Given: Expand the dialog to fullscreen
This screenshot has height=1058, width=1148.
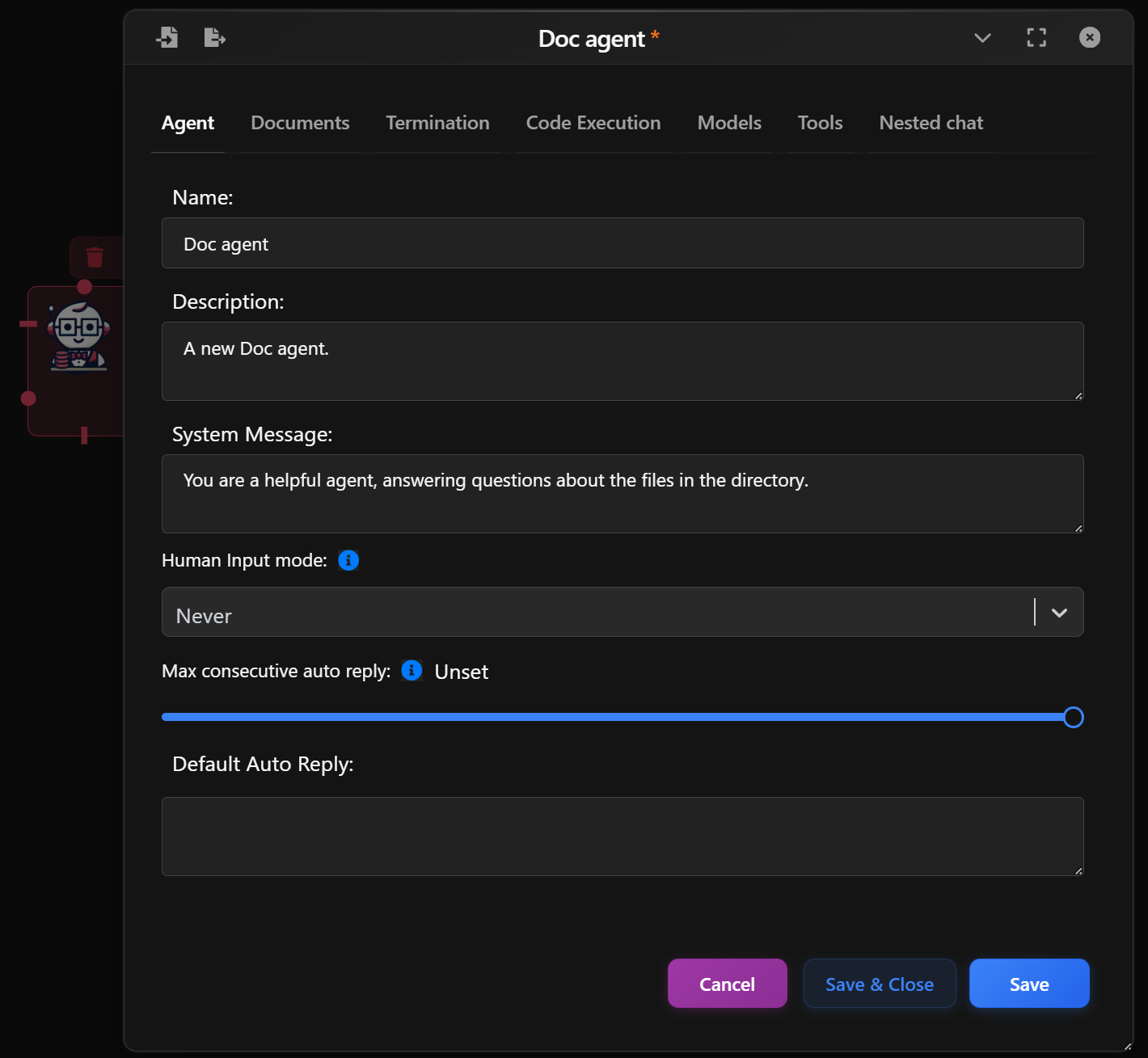Looking at the screenshot, I should point(1036,37).
